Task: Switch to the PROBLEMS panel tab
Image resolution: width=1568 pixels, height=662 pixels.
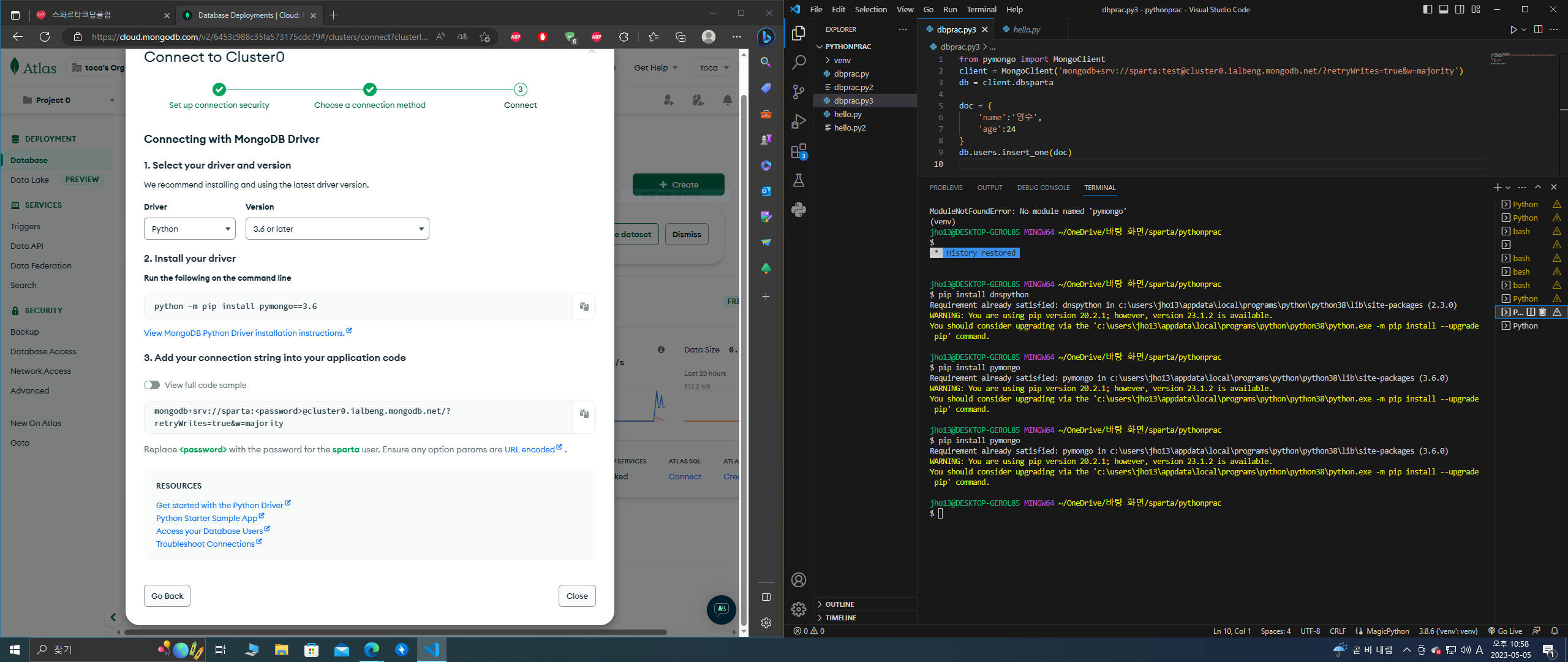Action: (946, 188)
